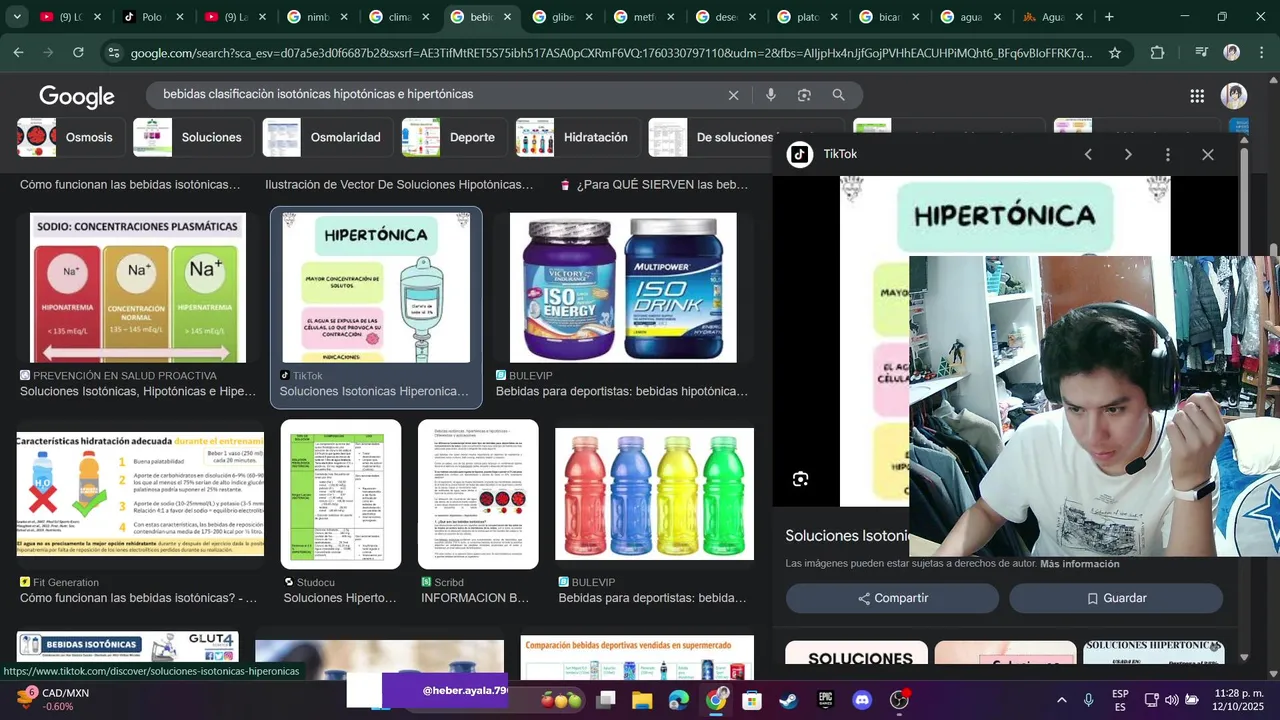
Task: Open the Soluciones Isotonicas Hiperonica... TikTok title
Action: 374,391
